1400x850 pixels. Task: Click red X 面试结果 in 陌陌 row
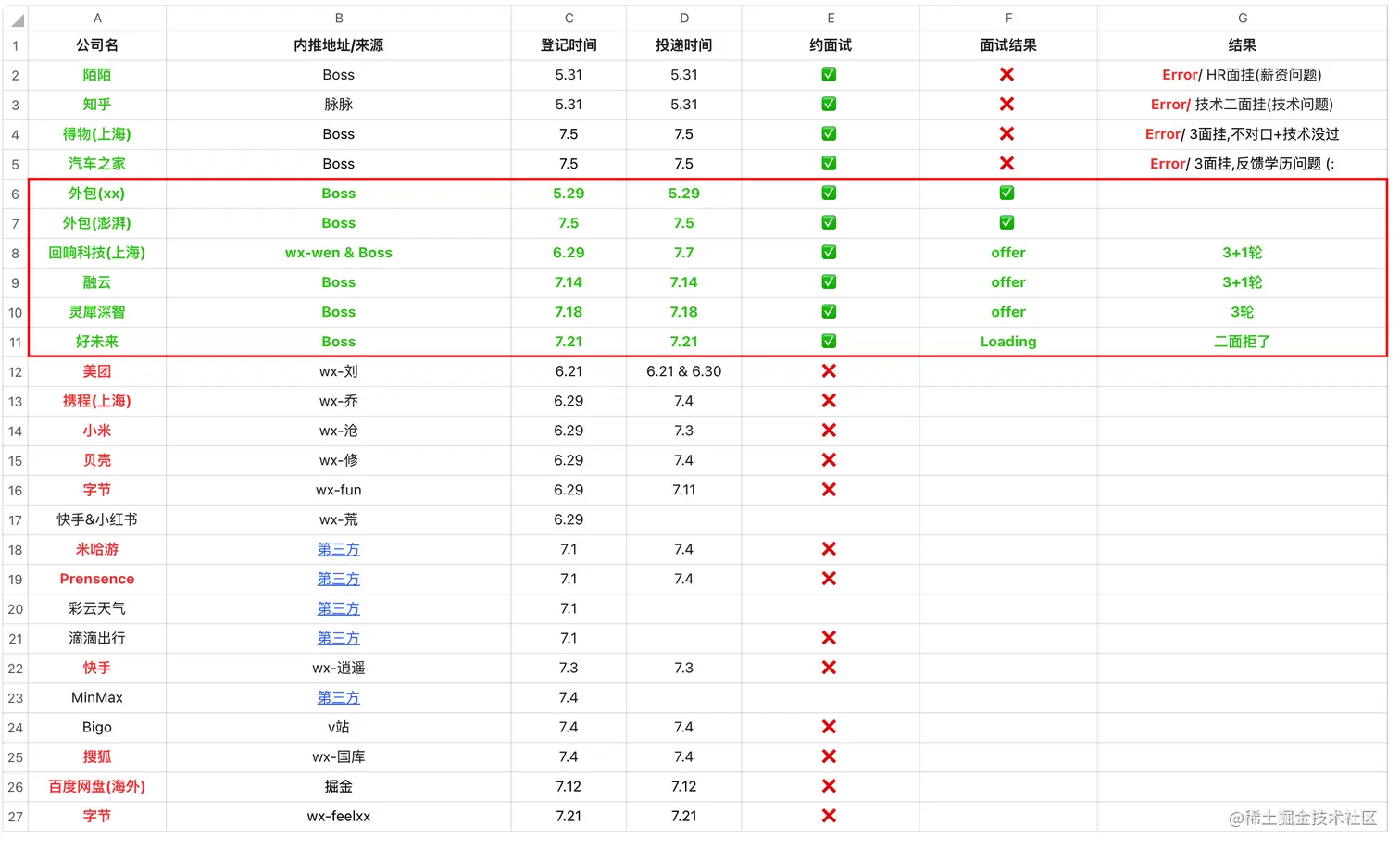click(x=1007, y=75)
